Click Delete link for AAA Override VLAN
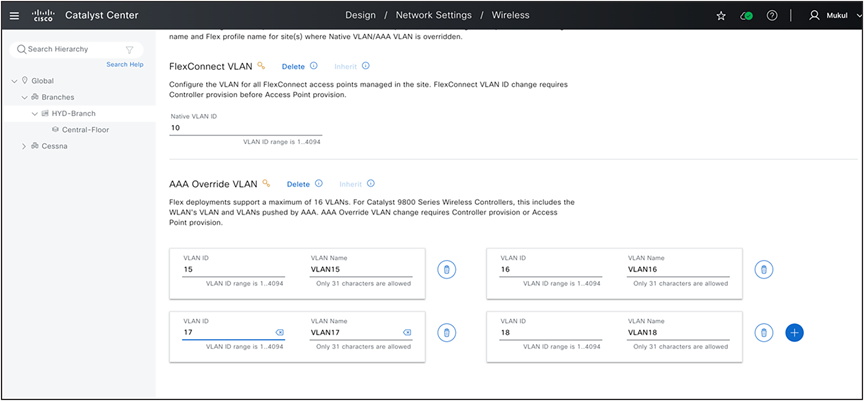864x401 pixels. [298, 185]
